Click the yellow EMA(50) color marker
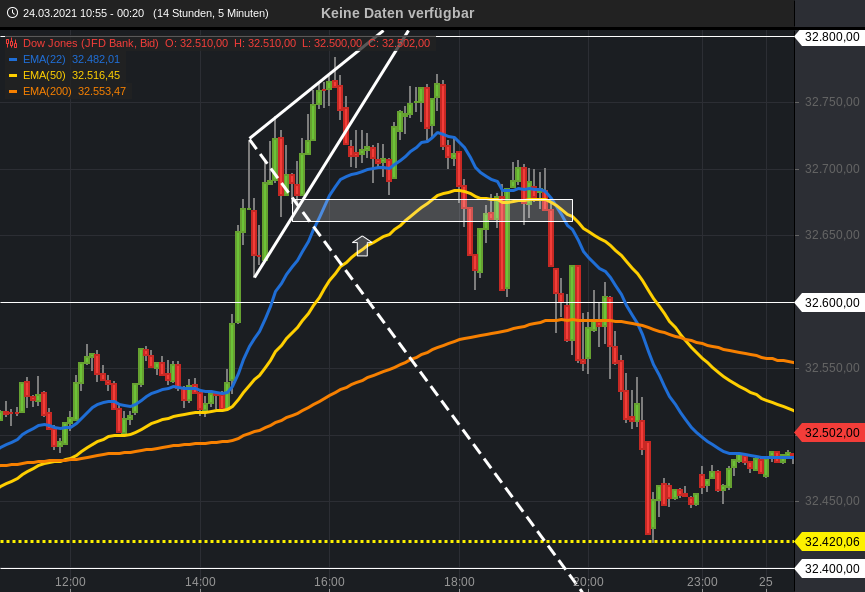Image resolution: width=865 pixels, height=592 pixels. pyautogui.click(x=13, y=76)
